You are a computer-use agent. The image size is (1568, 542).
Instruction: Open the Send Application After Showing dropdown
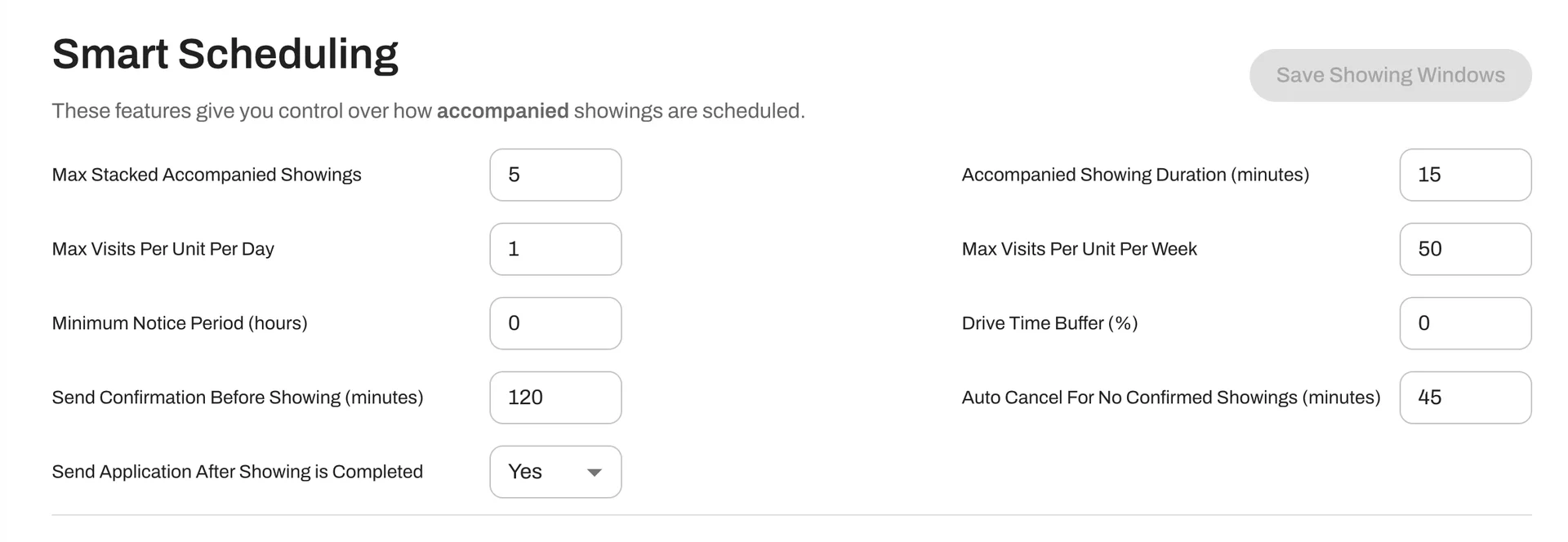click(x=555, y=472)
